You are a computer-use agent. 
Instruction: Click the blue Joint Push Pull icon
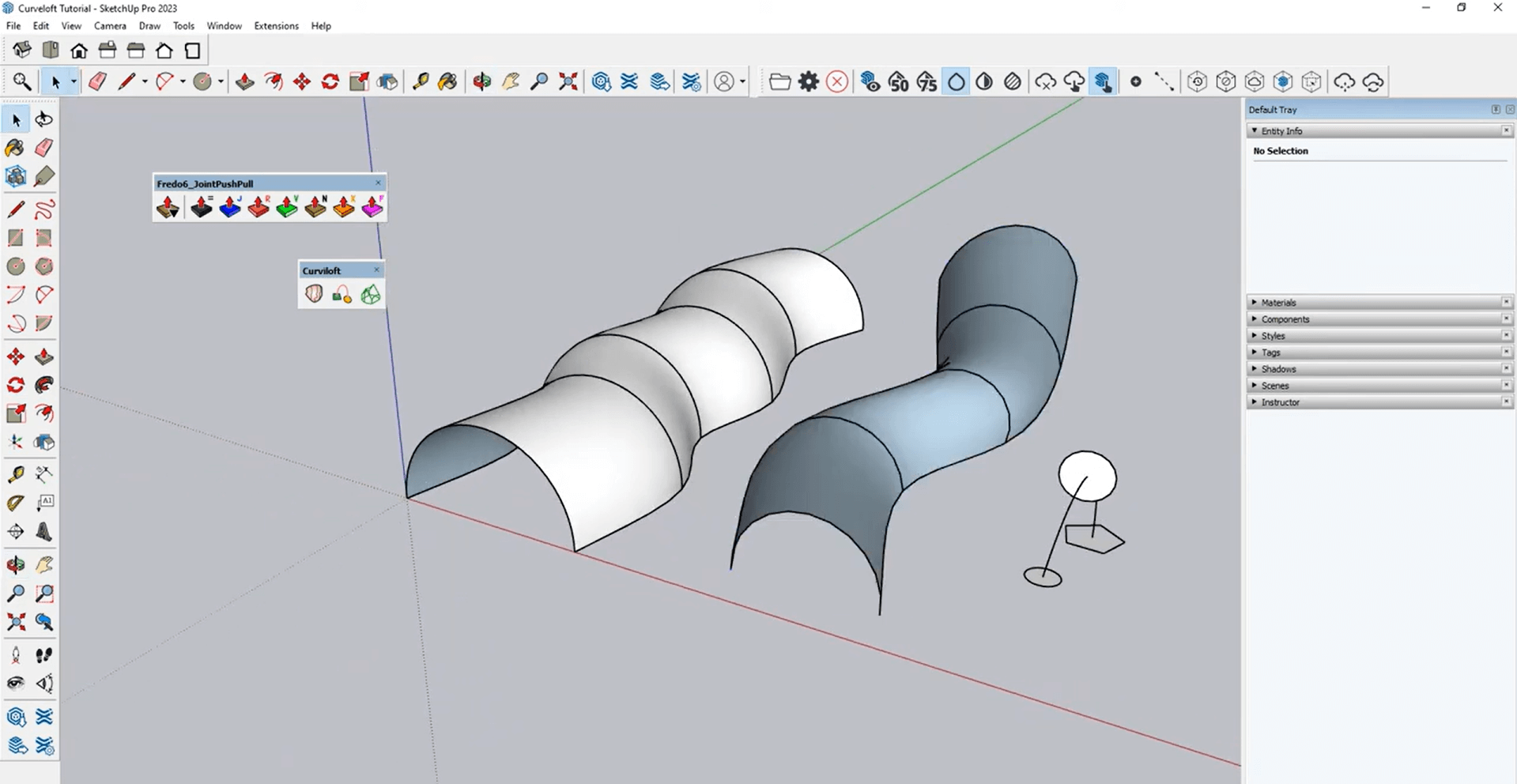tap(230, 207)
